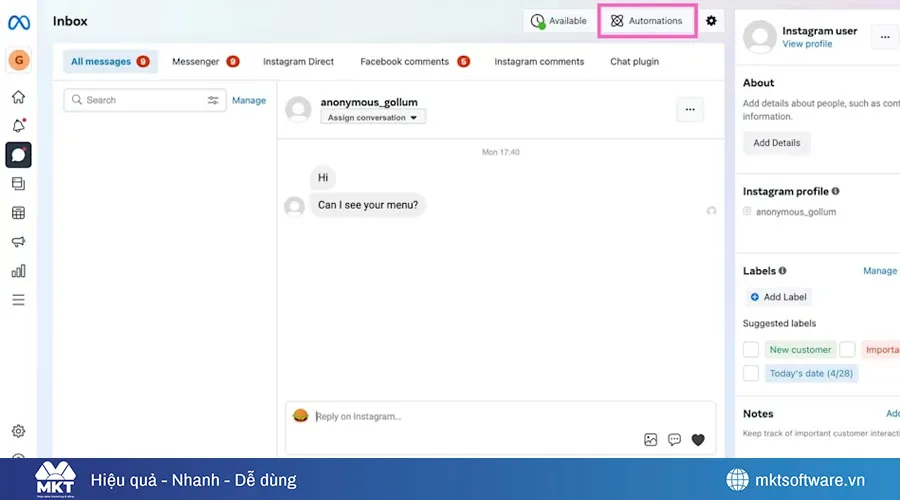Open Notifications bell icon
This screenshot has height=500, width=900.
tap(18, 125)
